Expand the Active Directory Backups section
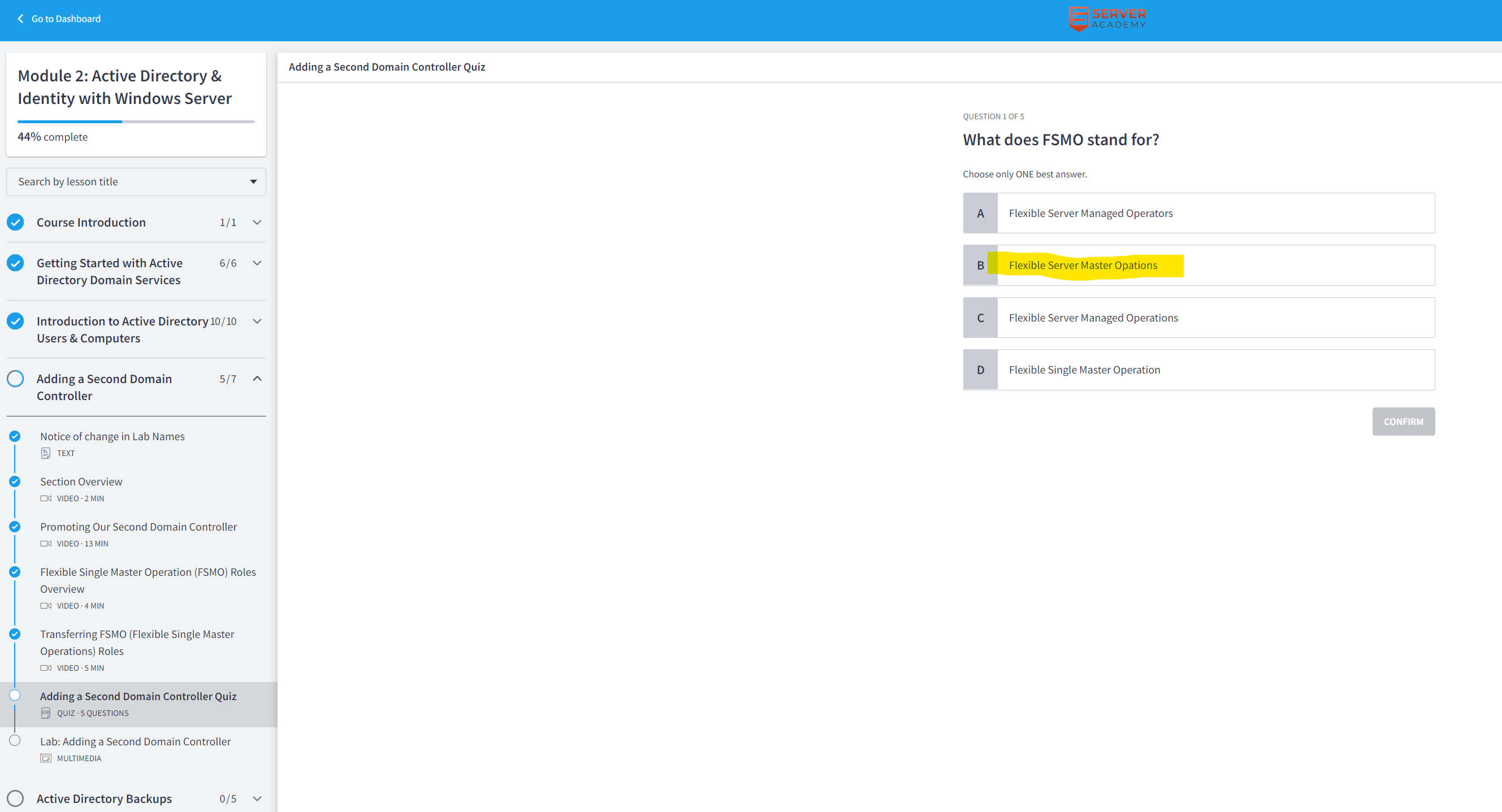Screen dimensions: 1502x812 tap(257, 798)
